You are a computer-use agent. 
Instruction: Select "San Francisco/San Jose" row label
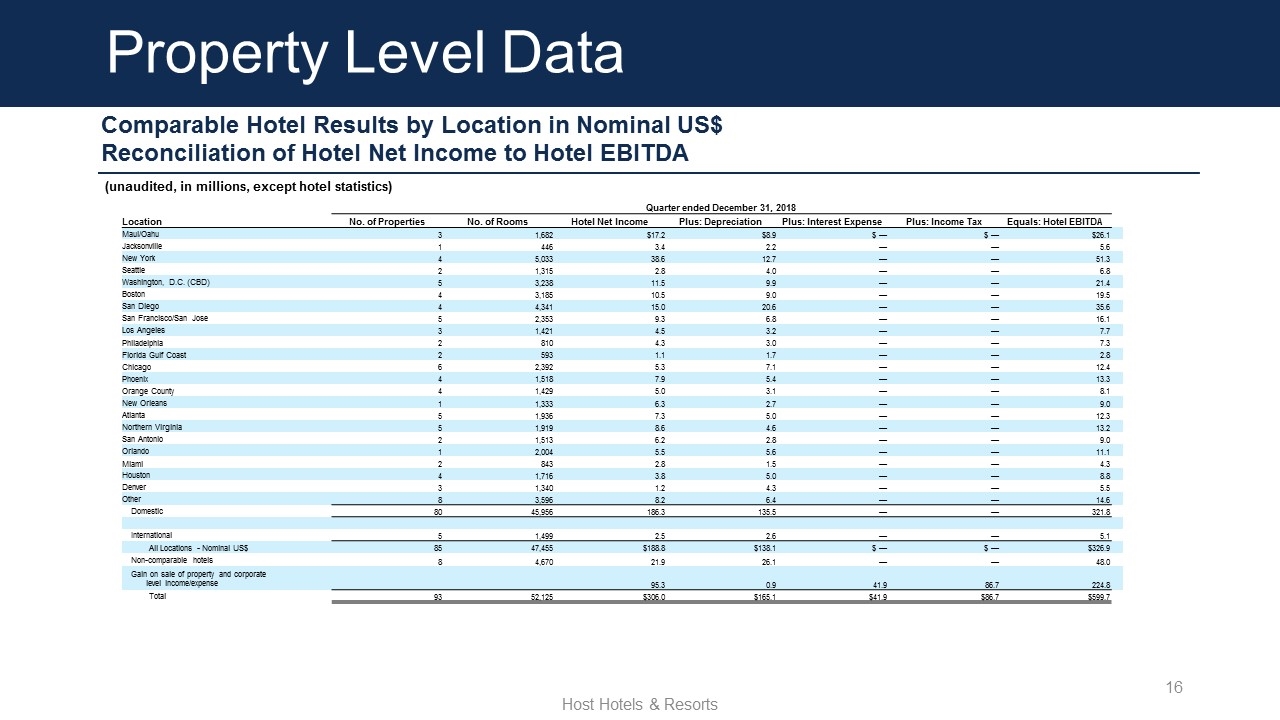tap(166, 318)
